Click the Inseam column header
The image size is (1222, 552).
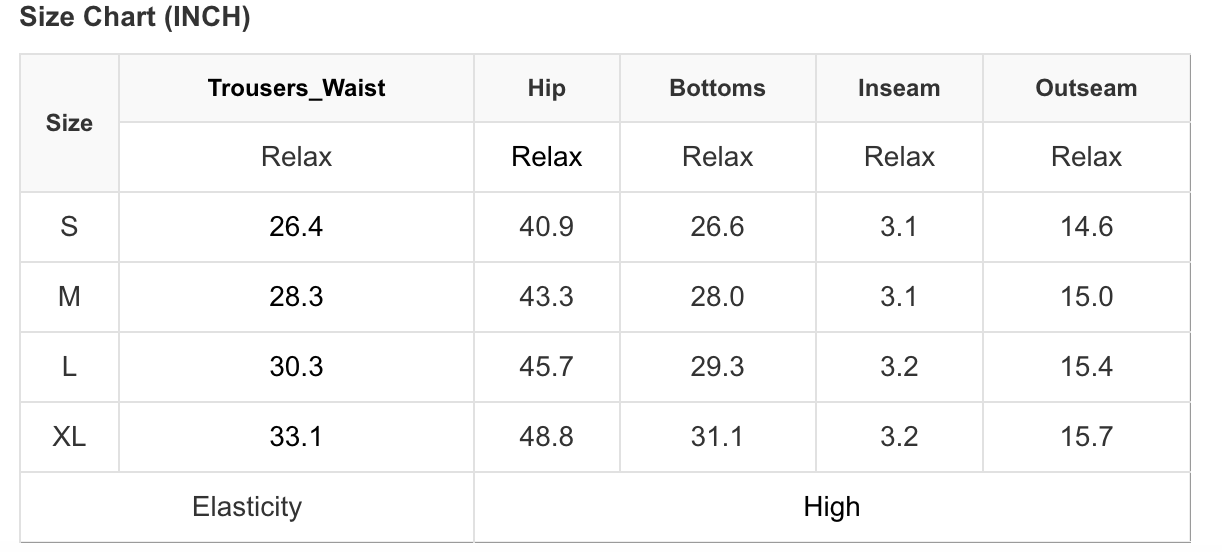click(898, 88)
